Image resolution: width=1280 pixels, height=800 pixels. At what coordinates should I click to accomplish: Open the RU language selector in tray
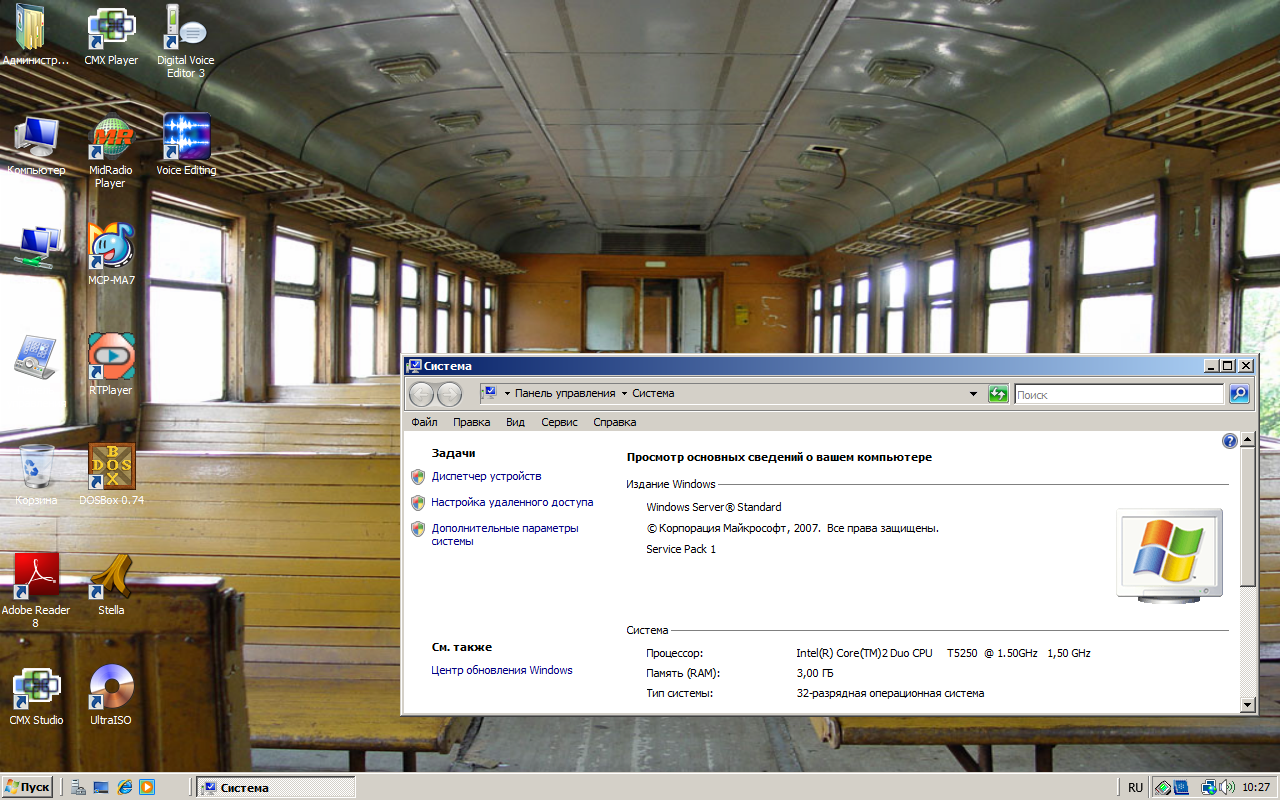tap(1135, 788)
